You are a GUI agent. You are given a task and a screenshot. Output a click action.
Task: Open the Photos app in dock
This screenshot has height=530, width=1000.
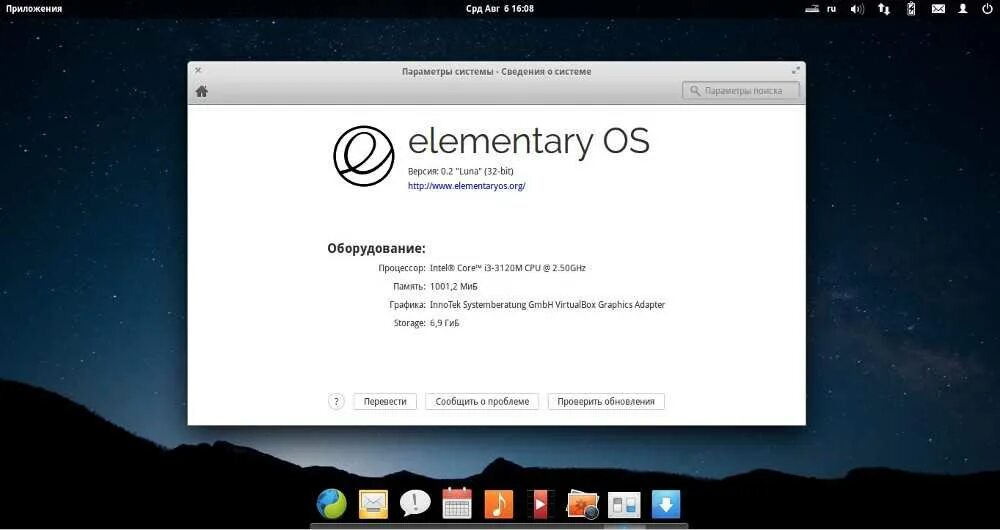tap(582, 504)
